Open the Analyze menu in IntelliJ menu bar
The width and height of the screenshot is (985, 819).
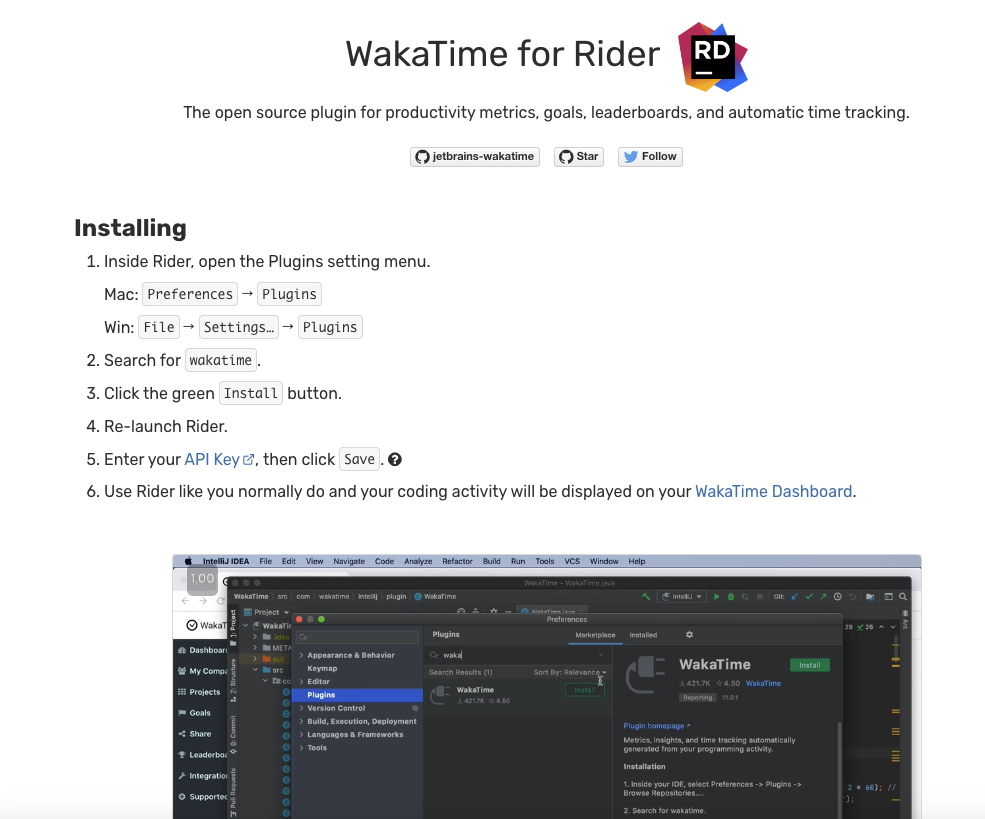coord(418,561)
